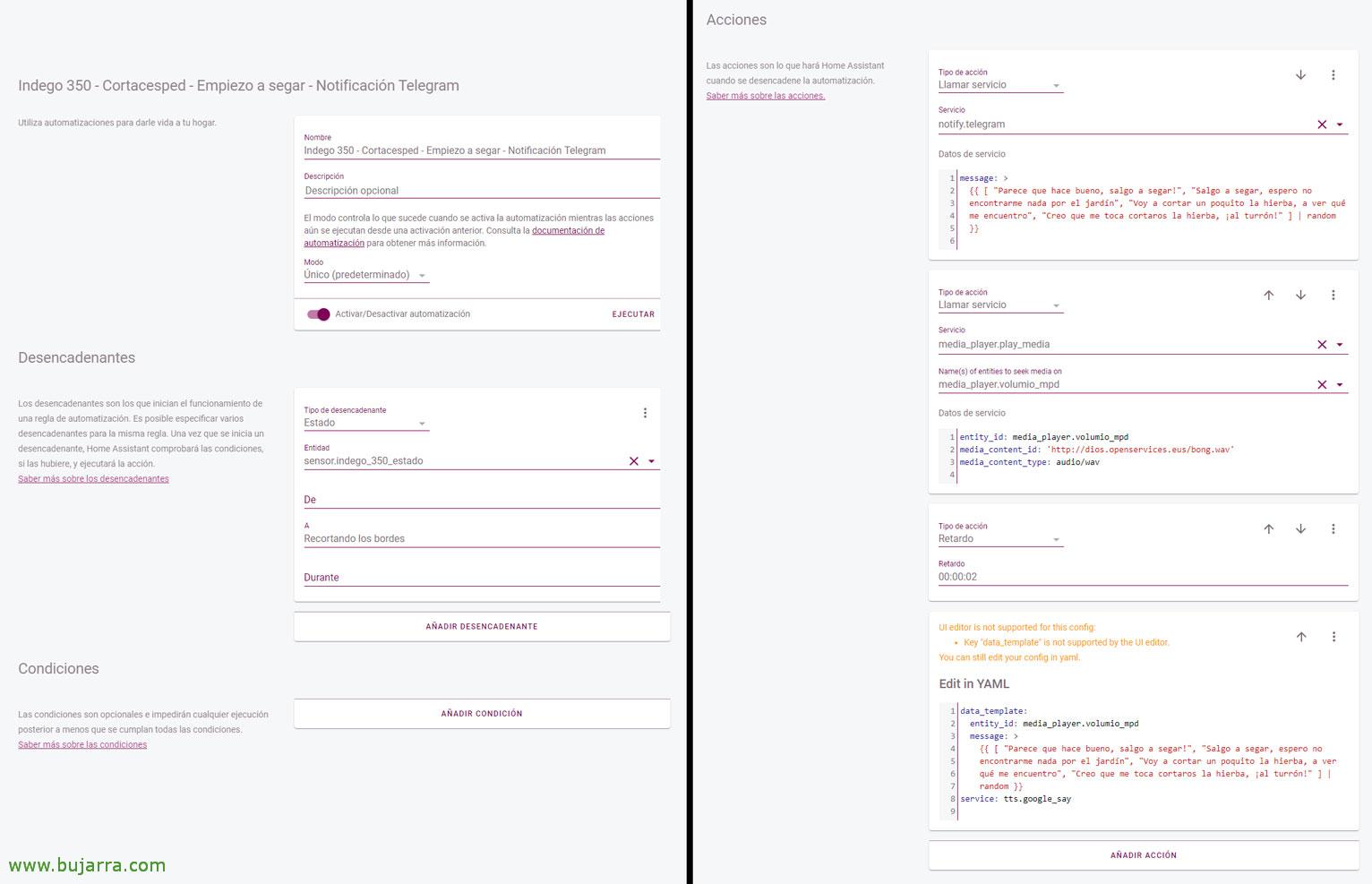Move the notify.telegram action down
The height and width of the screenshot is (884, 1372).
click(x=1300, y=75)
